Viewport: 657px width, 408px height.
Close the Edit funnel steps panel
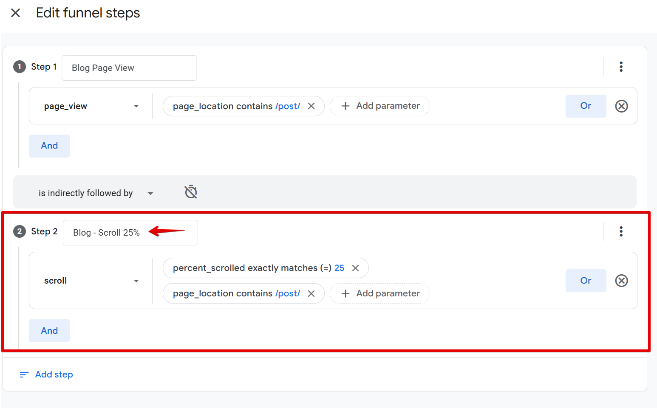(x=16, y=13)
